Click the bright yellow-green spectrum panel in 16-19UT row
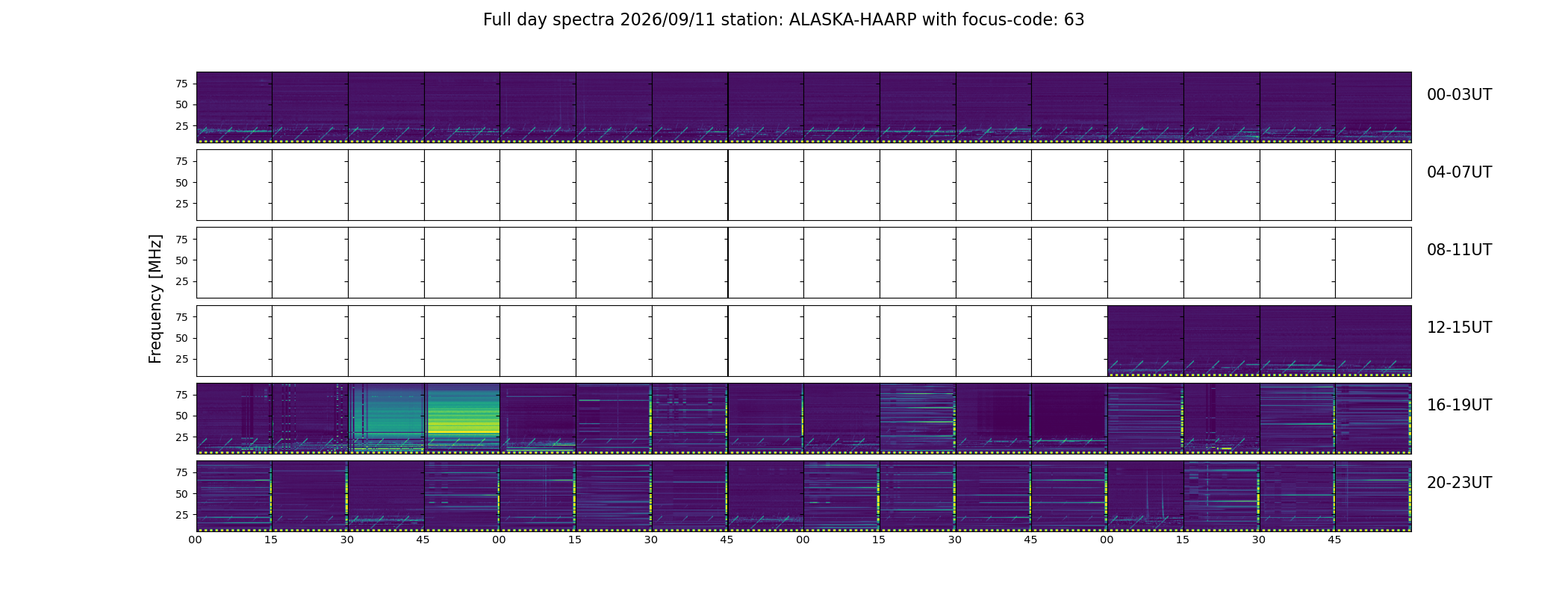1568x597 pixels. (462, 418)
